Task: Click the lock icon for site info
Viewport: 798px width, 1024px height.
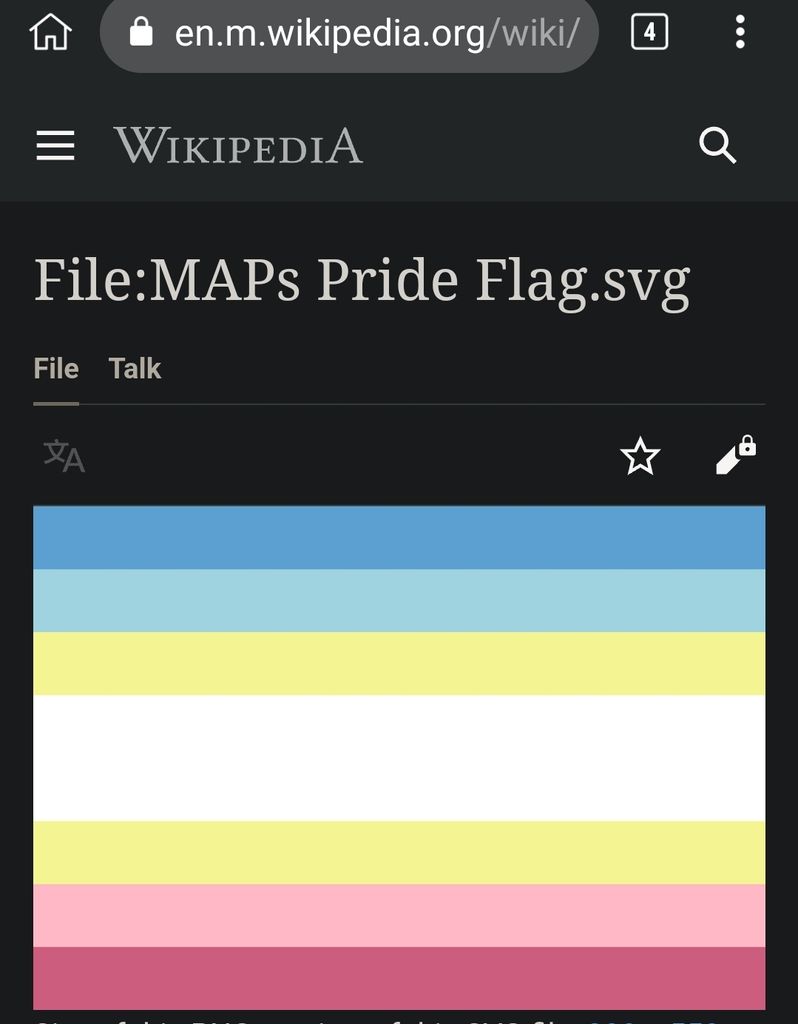Action: click(142, 33)
